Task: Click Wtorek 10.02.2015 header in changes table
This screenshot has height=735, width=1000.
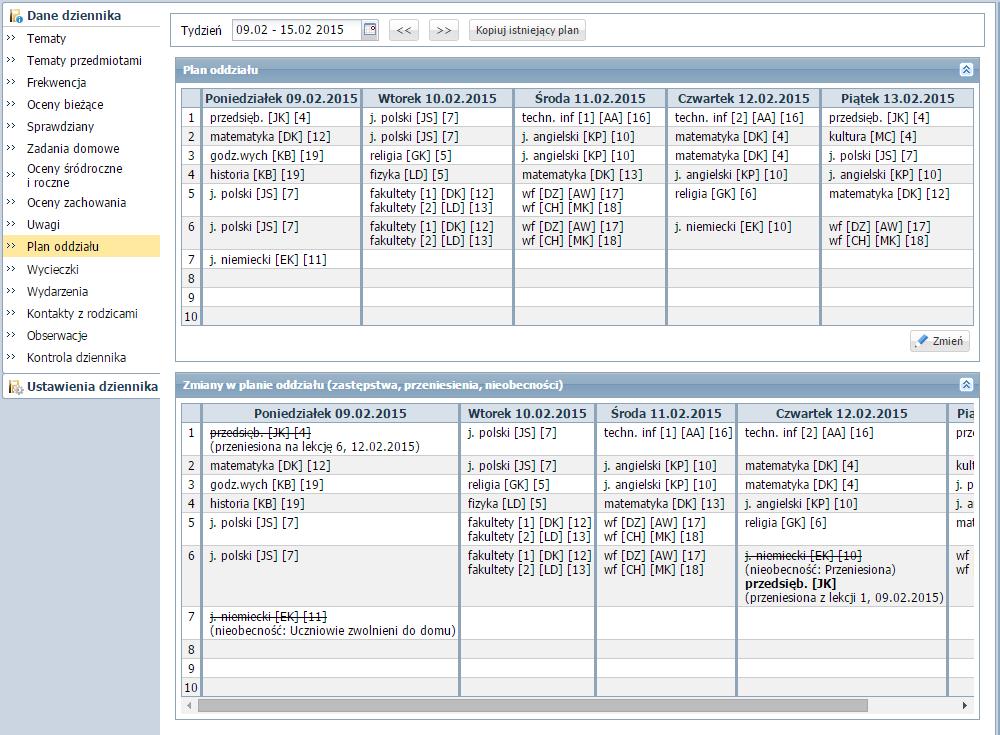Action: pos(527,413)
